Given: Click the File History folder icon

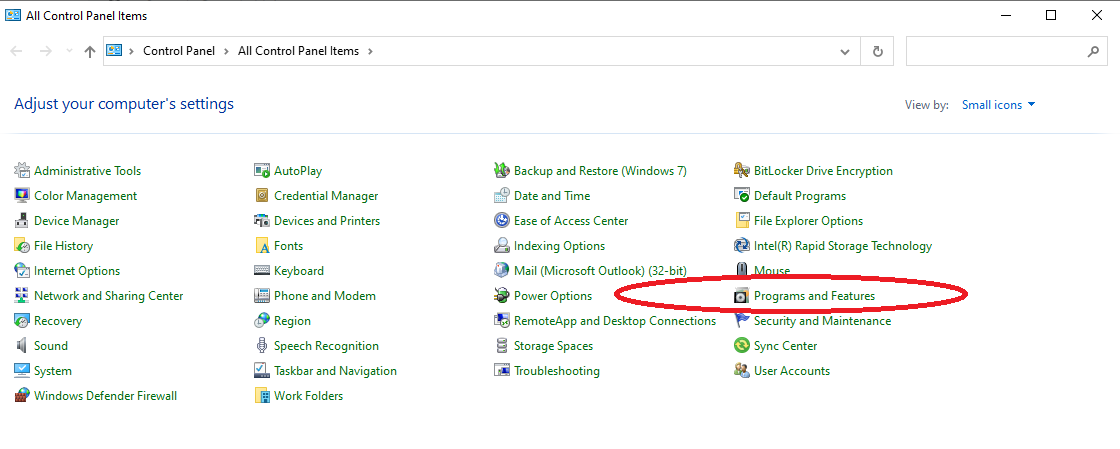Looking at the screenshot, I should (x=21, y=246).
